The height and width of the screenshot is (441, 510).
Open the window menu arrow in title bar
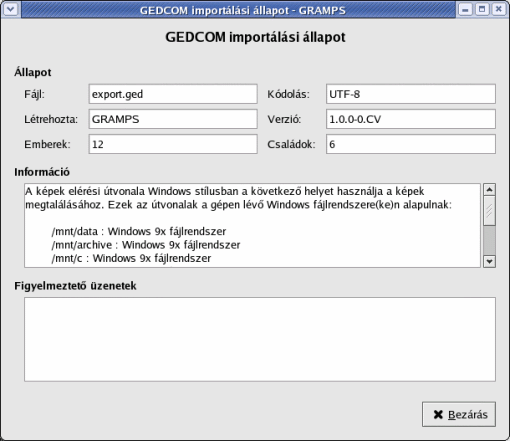pyautogui.click(x=10, y=9)
